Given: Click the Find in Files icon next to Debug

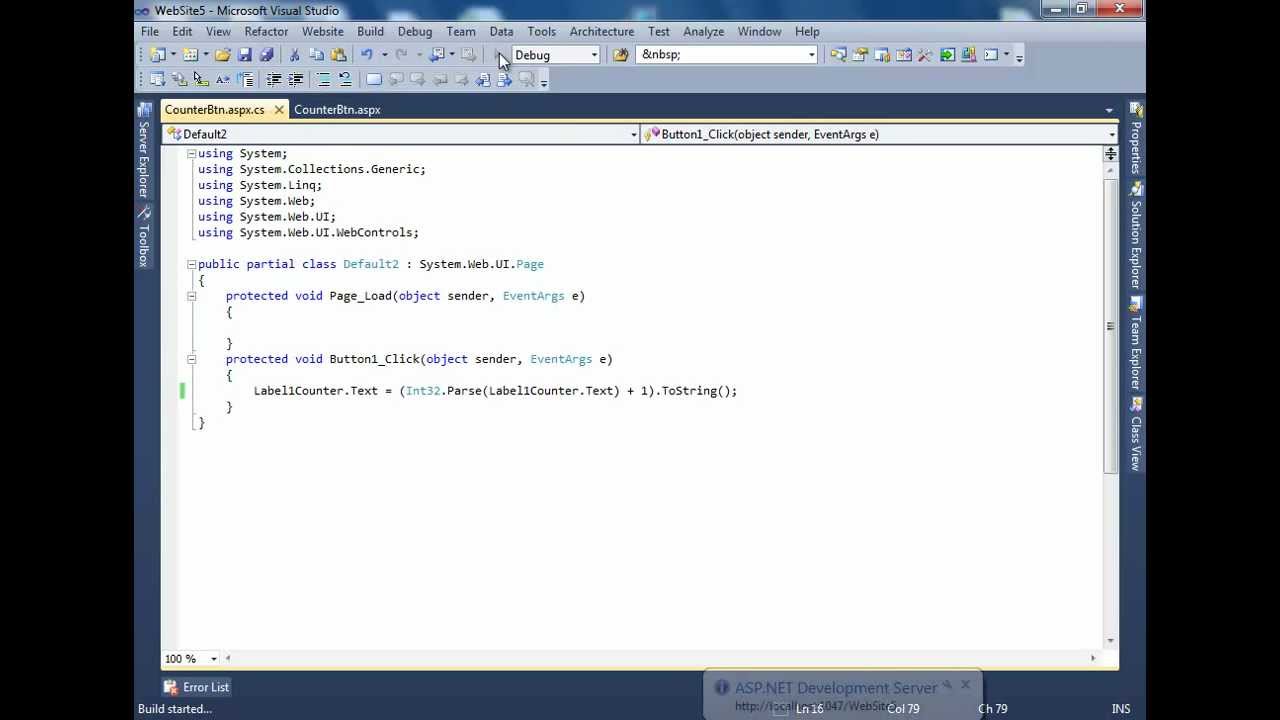Looking at the screenshot, I should [x=620, y=55].
